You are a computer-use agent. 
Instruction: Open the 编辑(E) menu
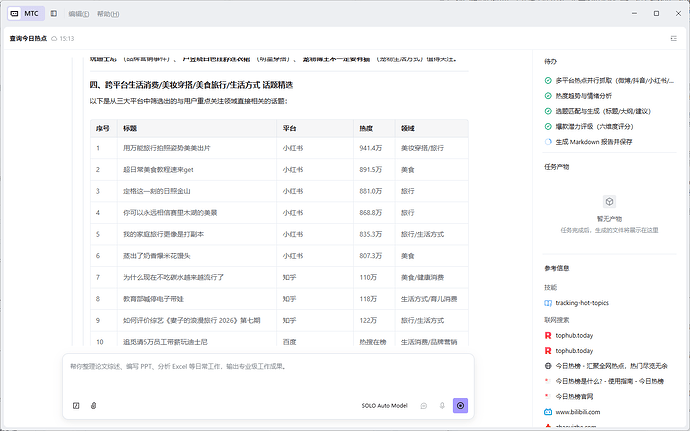(79, 14)
